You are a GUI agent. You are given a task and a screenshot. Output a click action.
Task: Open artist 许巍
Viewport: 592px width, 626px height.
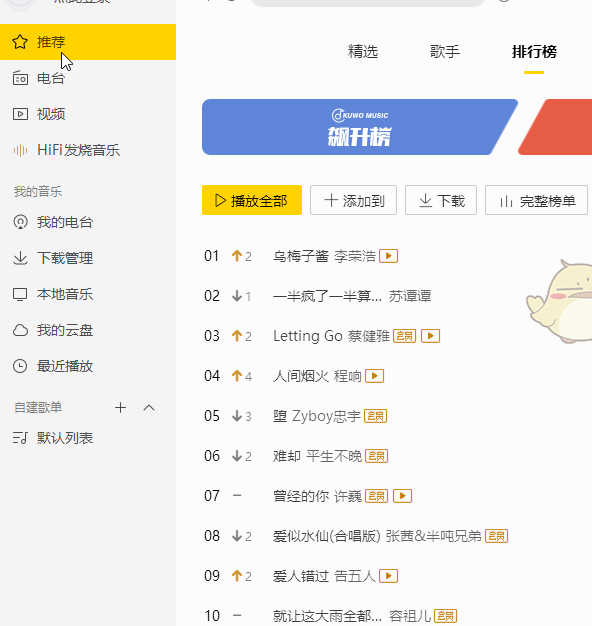(x=348, y=496)
